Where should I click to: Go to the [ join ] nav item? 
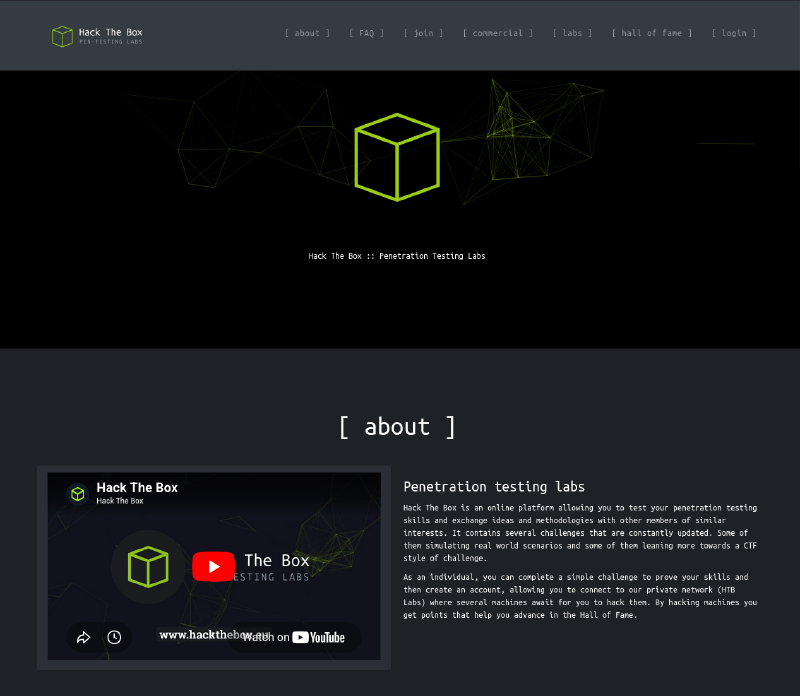[x=423, y=33]
